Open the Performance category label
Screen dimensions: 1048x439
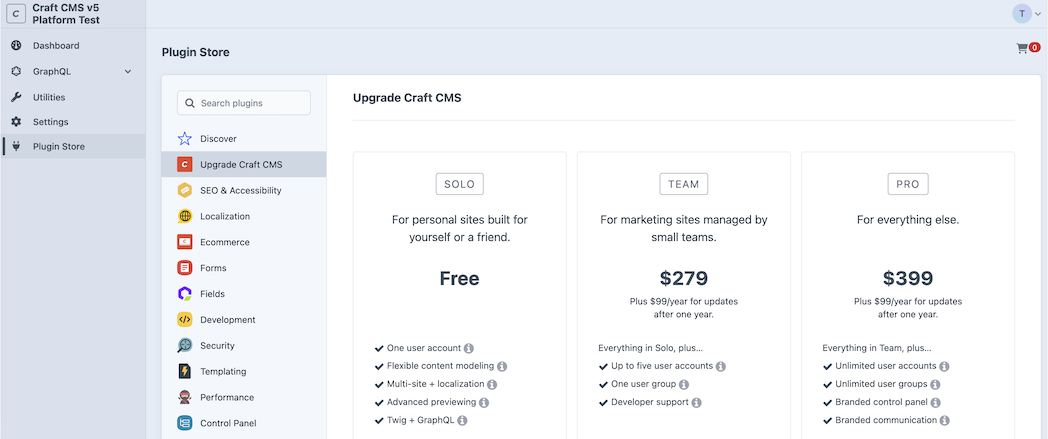[227, 397]
